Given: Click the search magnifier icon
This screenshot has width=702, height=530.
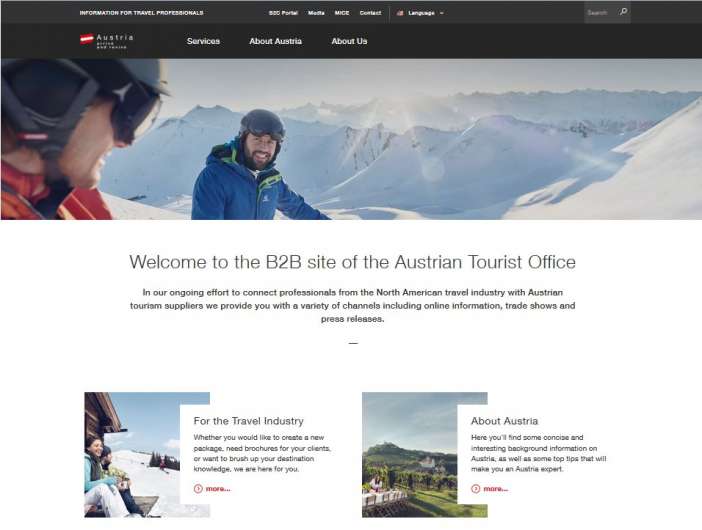Looking at the screenshot, I should pos(623,13).
